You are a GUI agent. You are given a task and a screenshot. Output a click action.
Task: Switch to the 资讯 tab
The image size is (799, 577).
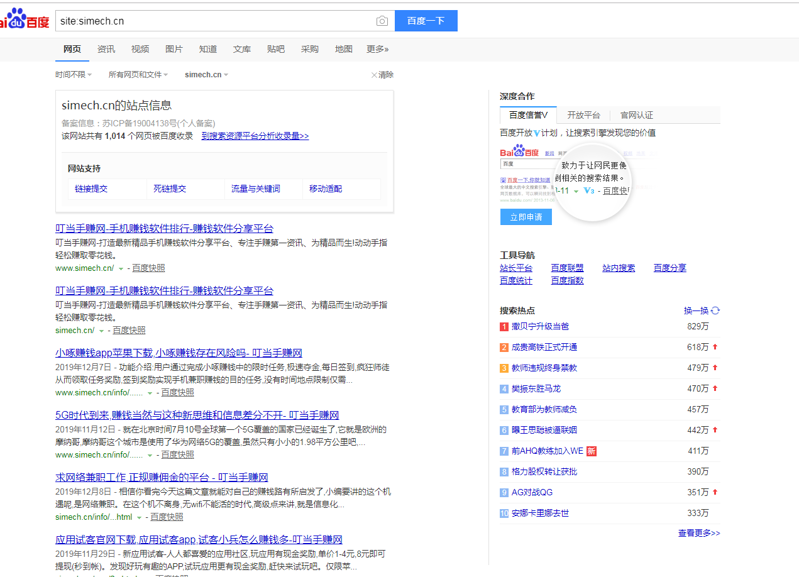coord(105,49)
